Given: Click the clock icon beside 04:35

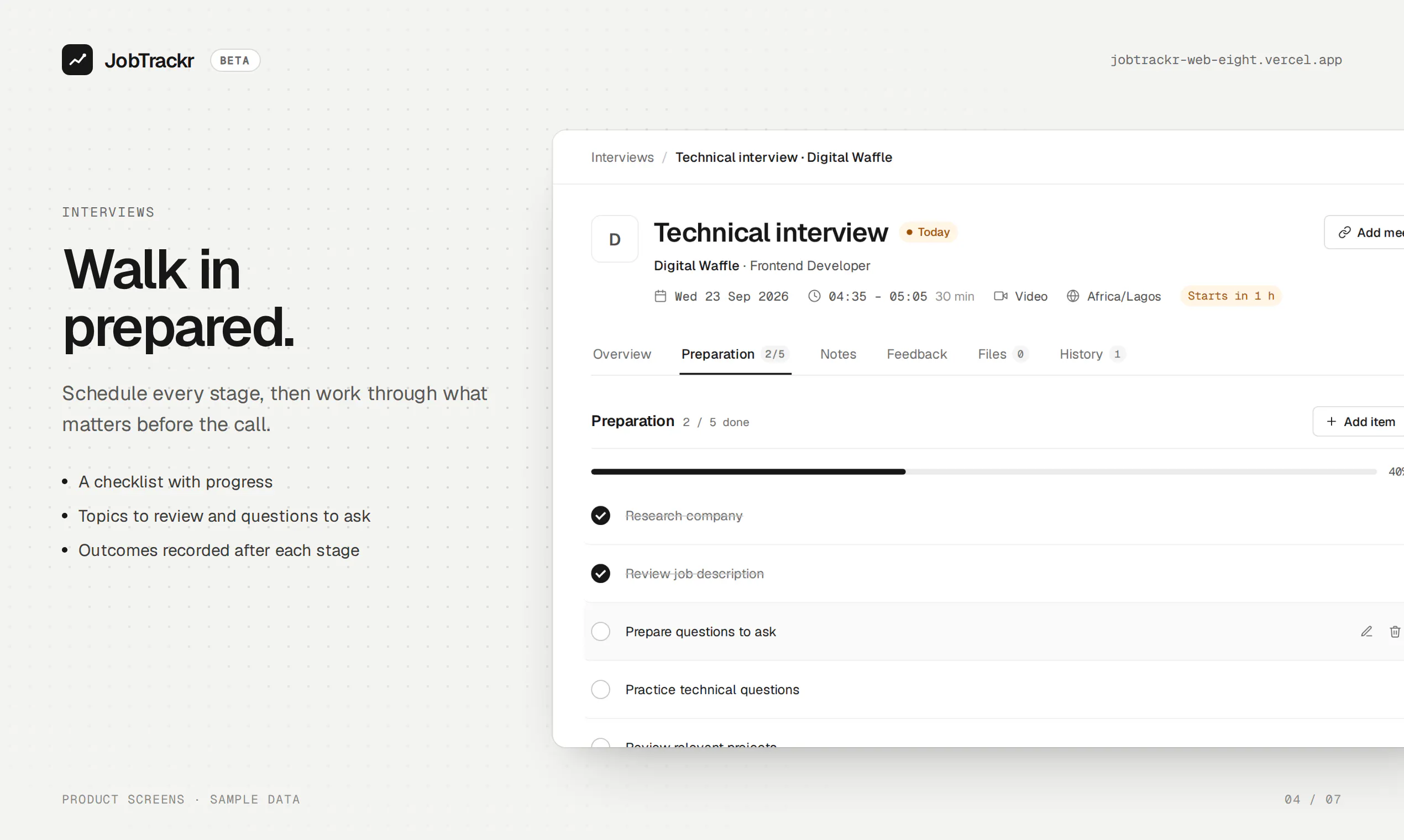Looking at the screenshot, I should coord(814,296).
